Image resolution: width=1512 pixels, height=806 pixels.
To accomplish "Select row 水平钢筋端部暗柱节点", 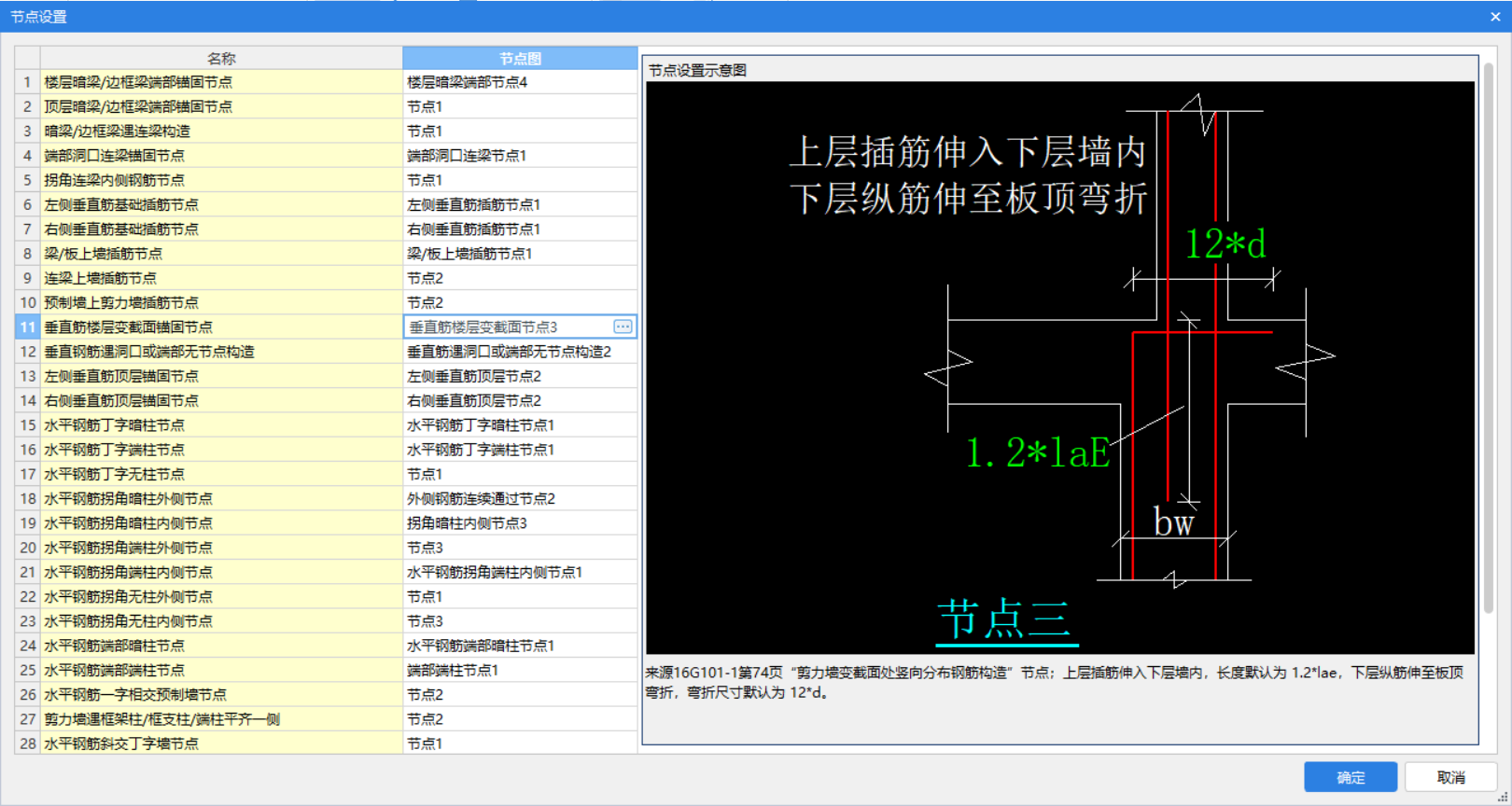I will point(221,646).
